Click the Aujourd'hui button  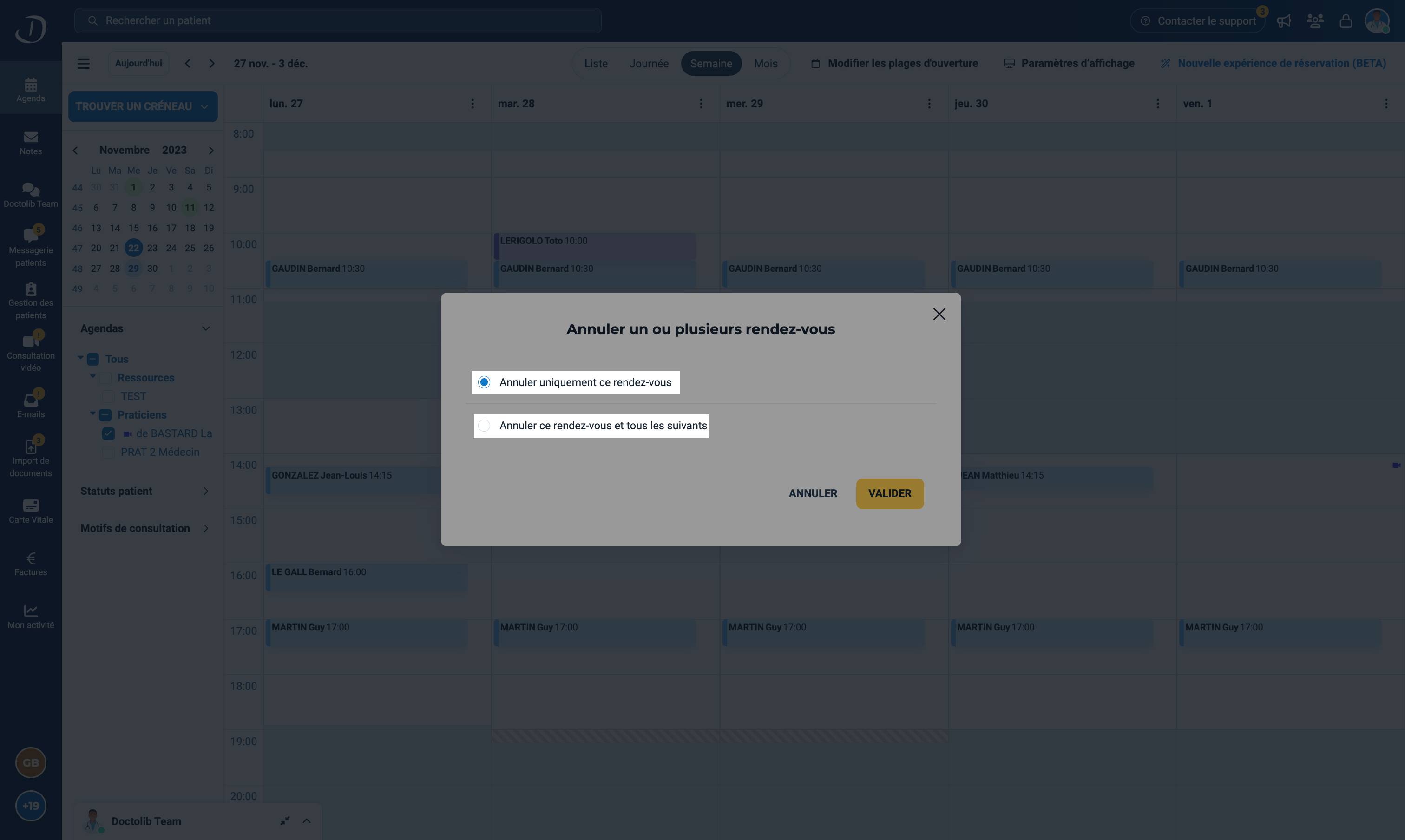point(138,63)
